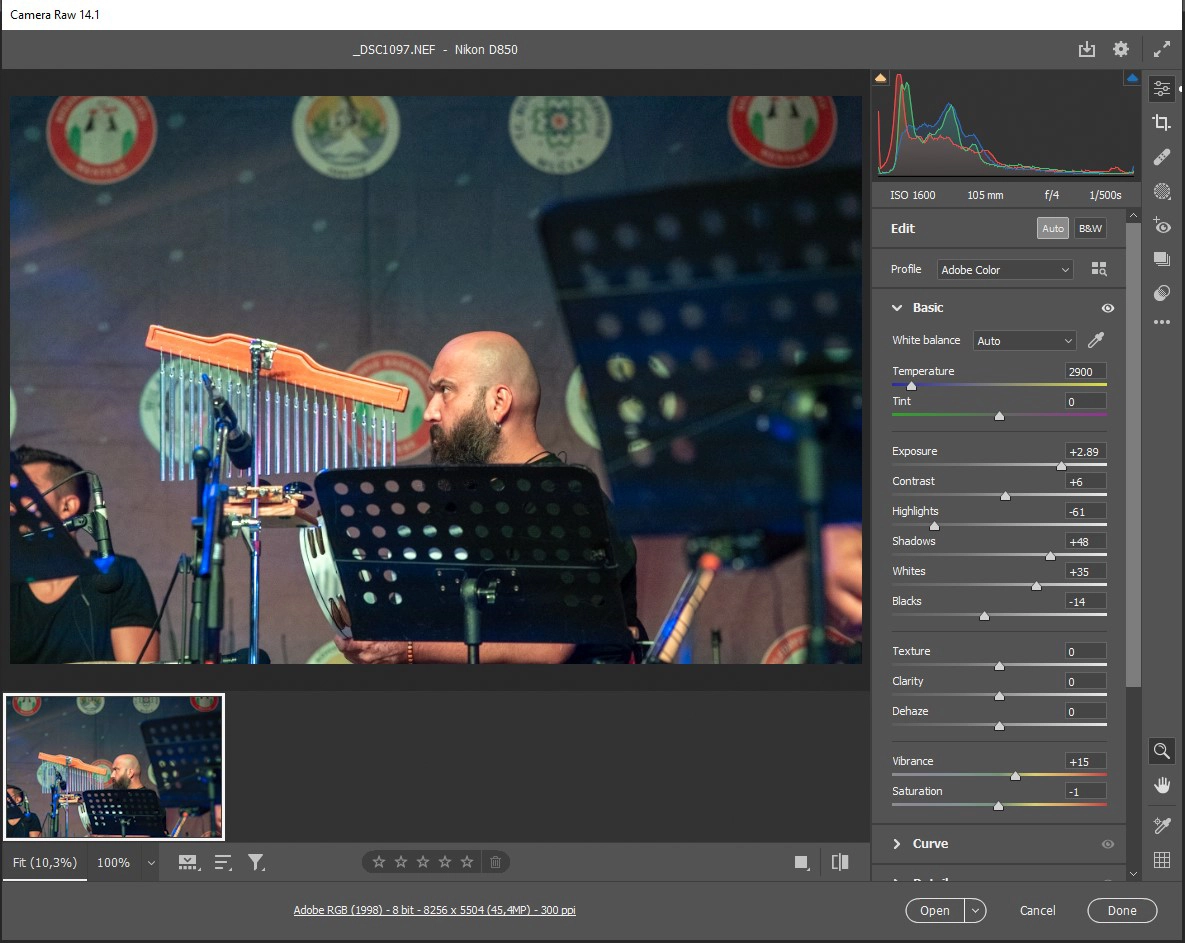Open Camera Raw preferences gear icon
Image resolution: width=1185 pixels, height=943 pixels.
(1121, 49)
